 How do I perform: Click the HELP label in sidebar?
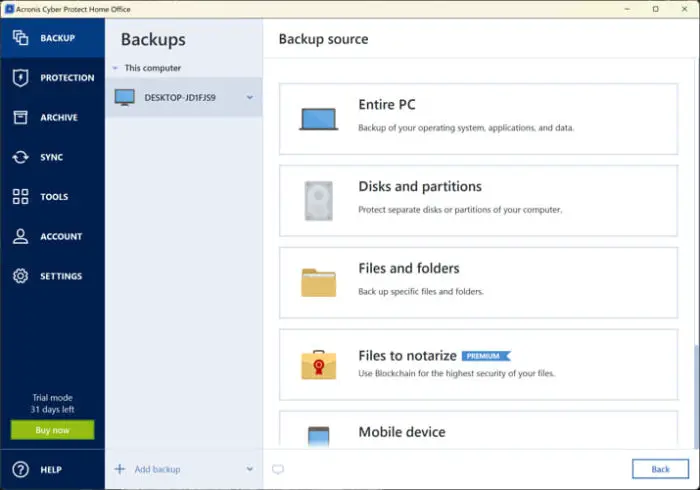coord(51,469)
